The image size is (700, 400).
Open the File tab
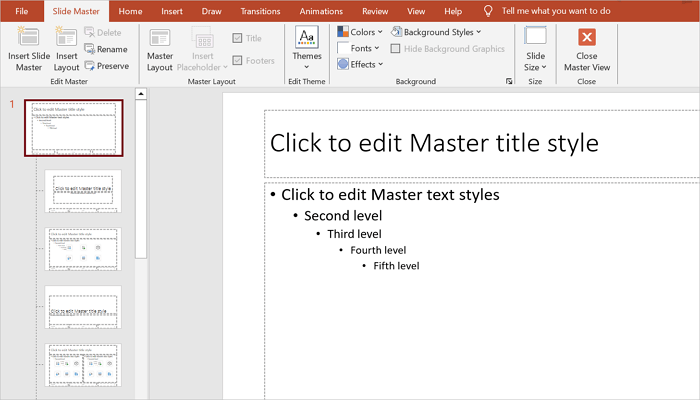click(21, 11)
